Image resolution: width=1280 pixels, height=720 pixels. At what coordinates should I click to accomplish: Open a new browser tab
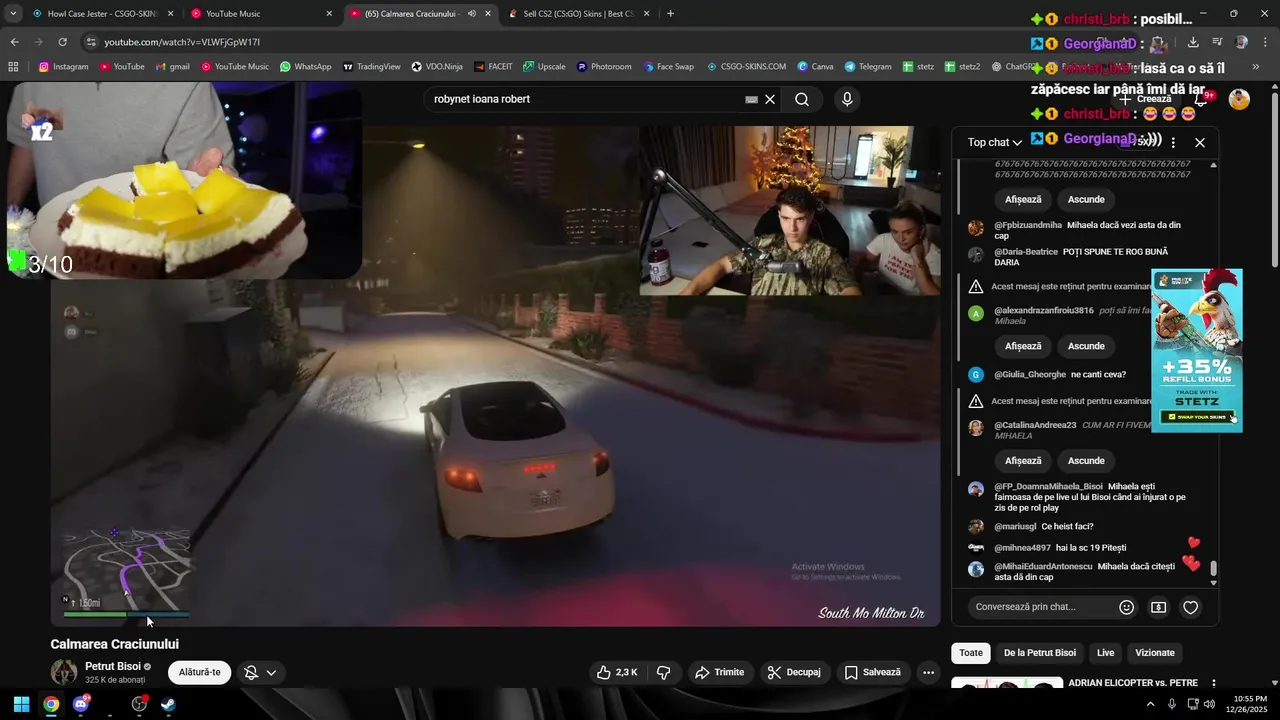(670, 14)
